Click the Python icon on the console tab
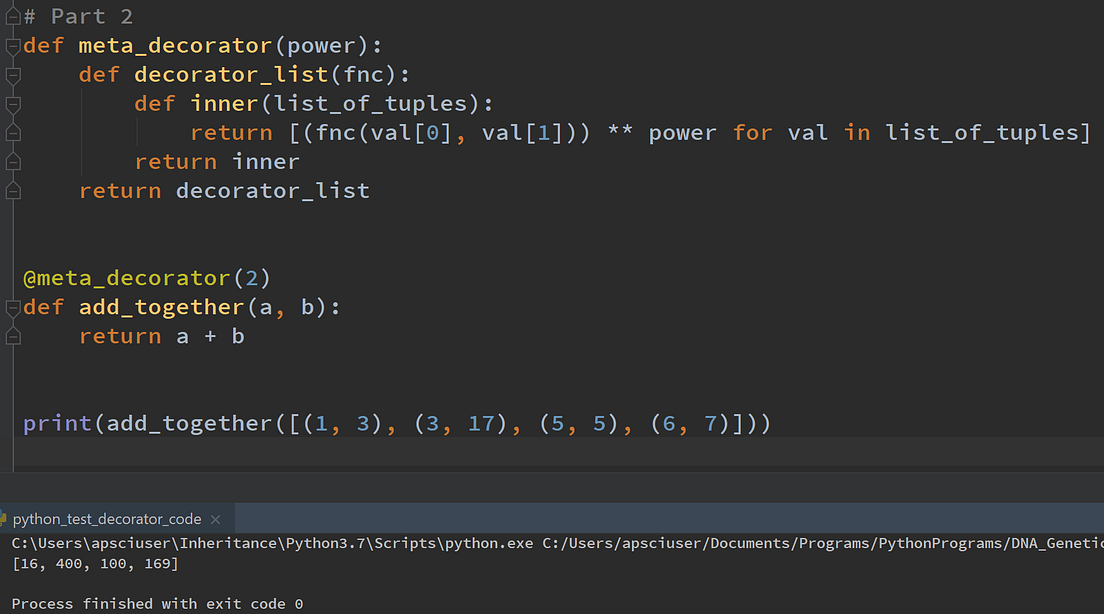 (x=6, y=519)
